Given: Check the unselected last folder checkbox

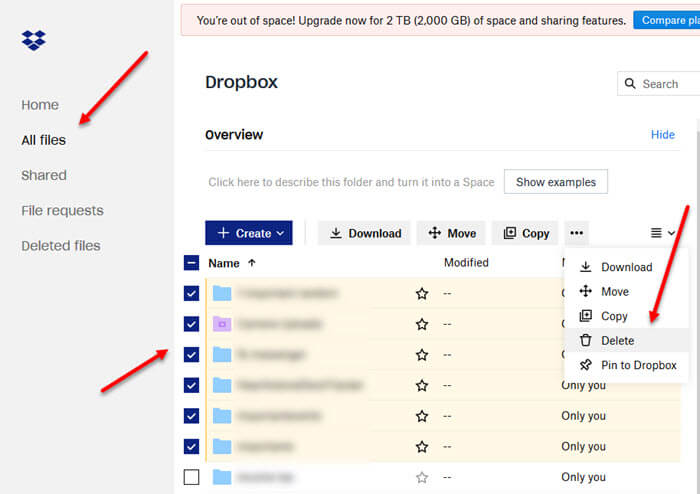Looking at the screenshot, I should (x=192, y=477).
